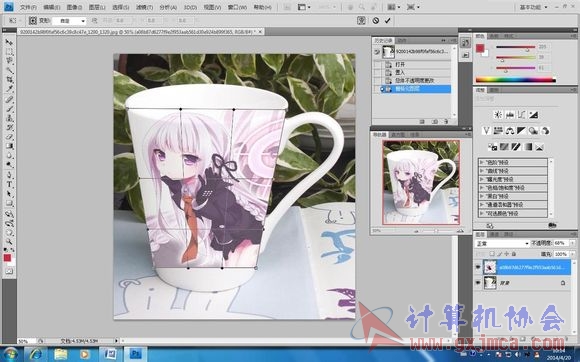Click the foreground color swatch in toolbox

pyautogui.click(x=7, y=258)
